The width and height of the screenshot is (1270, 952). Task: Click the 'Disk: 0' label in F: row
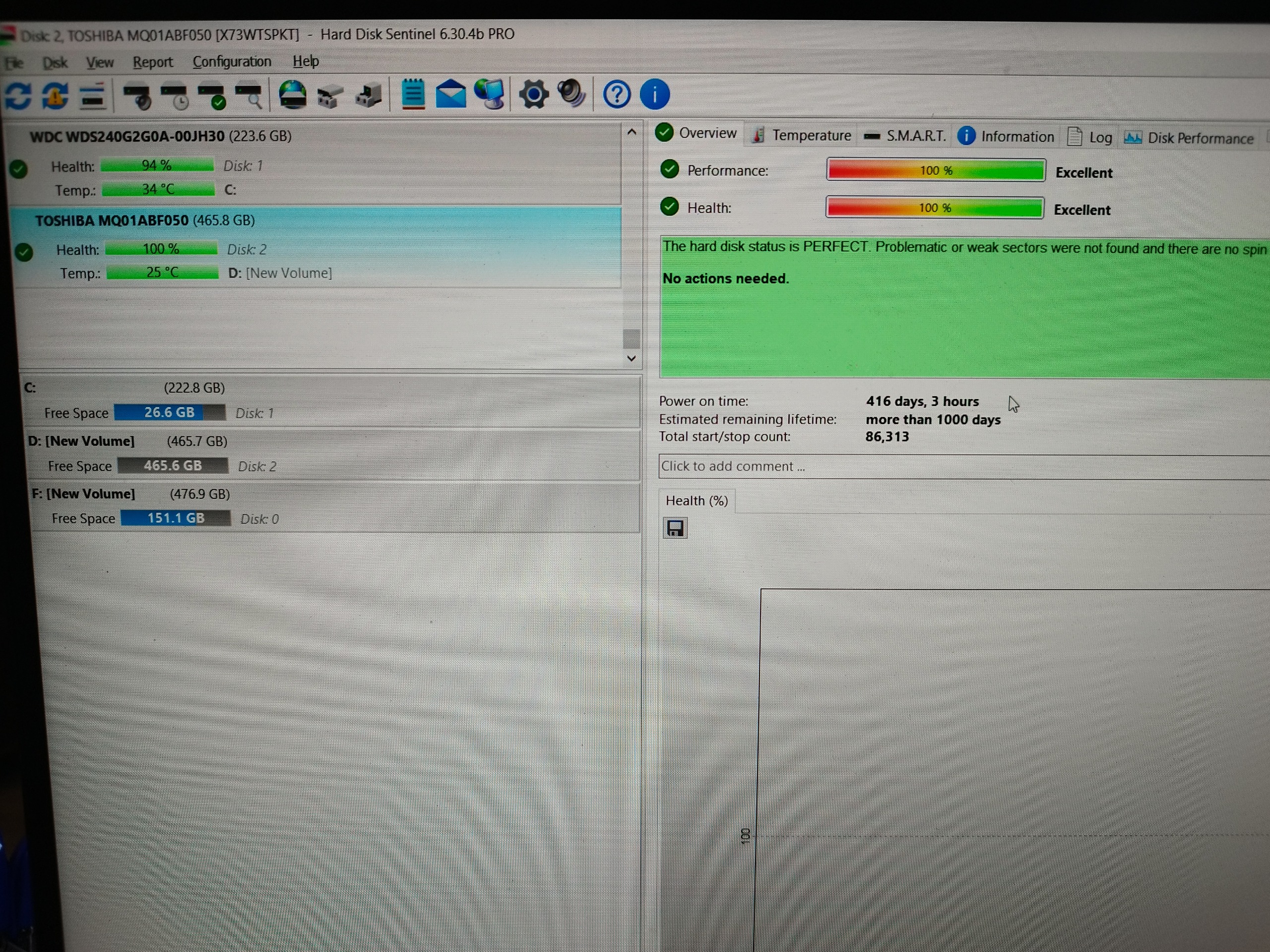click(259, 519)
